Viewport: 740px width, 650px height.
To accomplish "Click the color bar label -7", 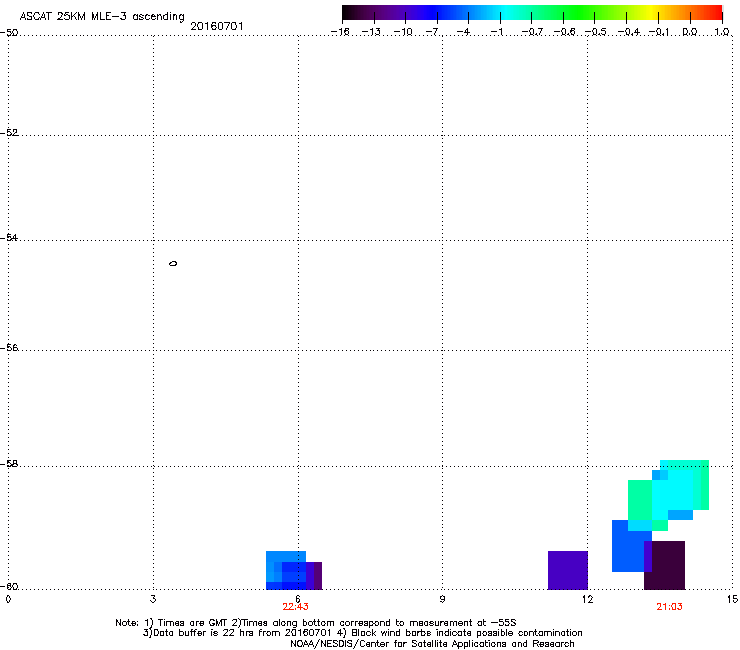I will point(433,32).
